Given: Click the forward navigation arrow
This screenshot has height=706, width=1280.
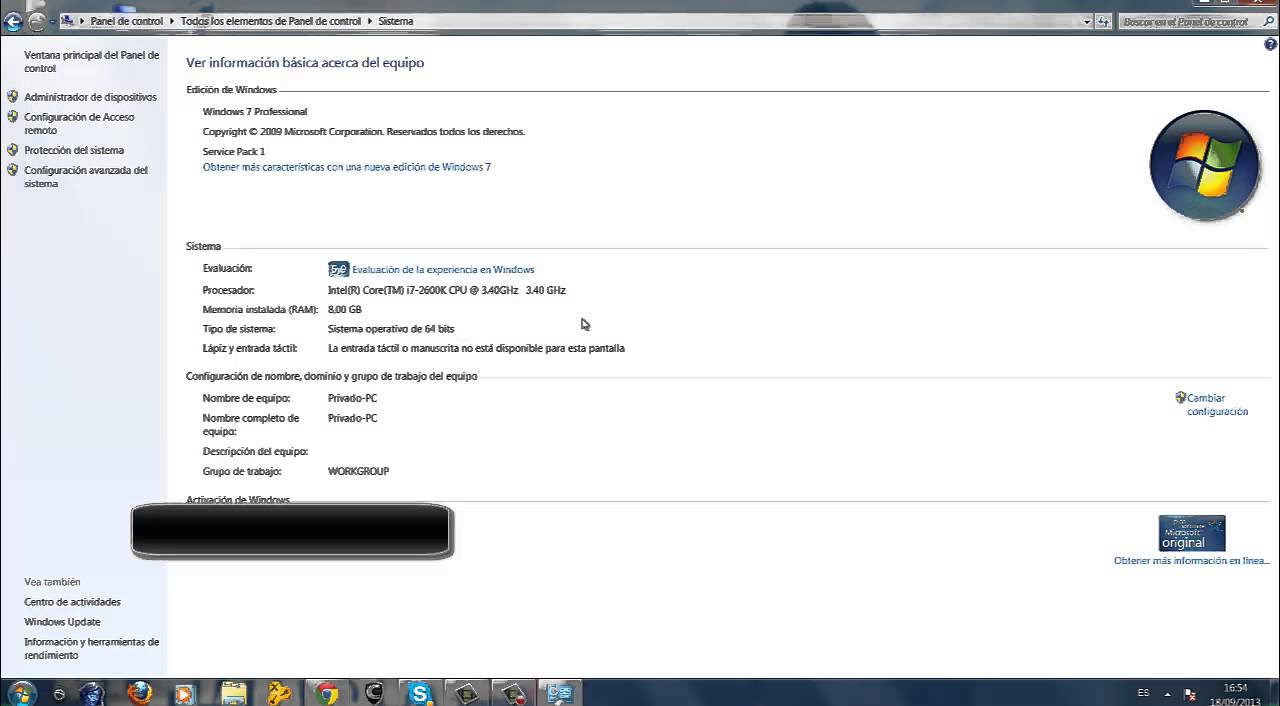Looking at the screenshot, I should coord(37,21).
